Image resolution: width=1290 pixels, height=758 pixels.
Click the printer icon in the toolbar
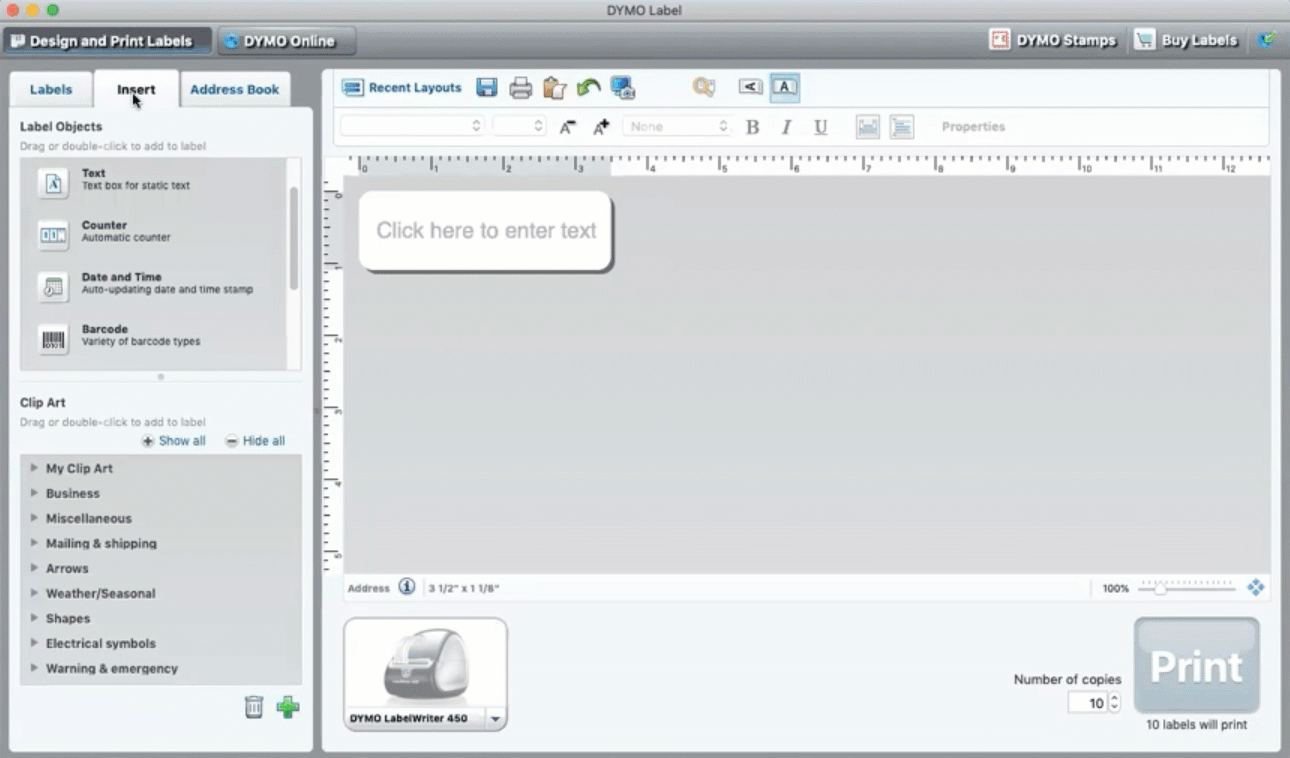coord(521,88)
